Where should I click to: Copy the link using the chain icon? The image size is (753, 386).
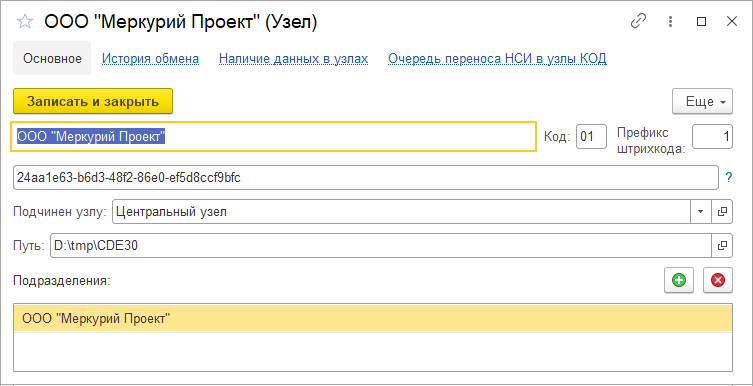point(638,22)
